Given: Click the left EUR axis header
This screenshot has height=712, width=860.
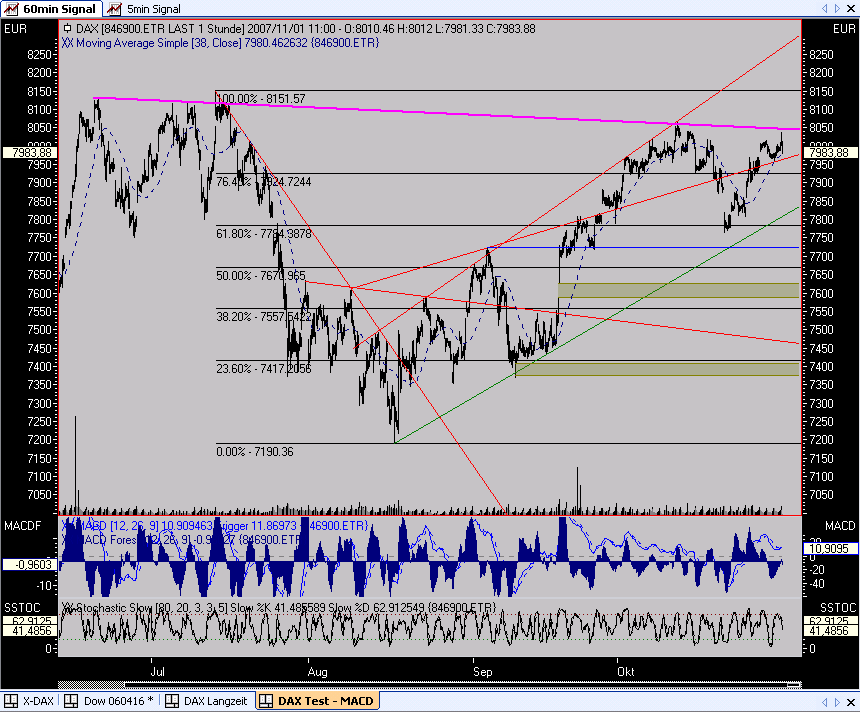Looking at the screenshot, I should (15, 29).
